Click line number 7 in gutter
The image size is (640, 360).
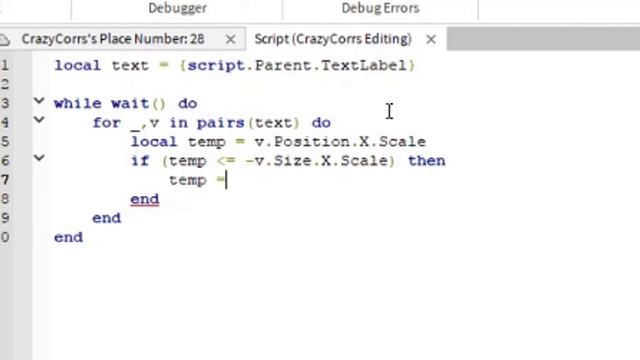pyautogui.click(x=4, y=180)
